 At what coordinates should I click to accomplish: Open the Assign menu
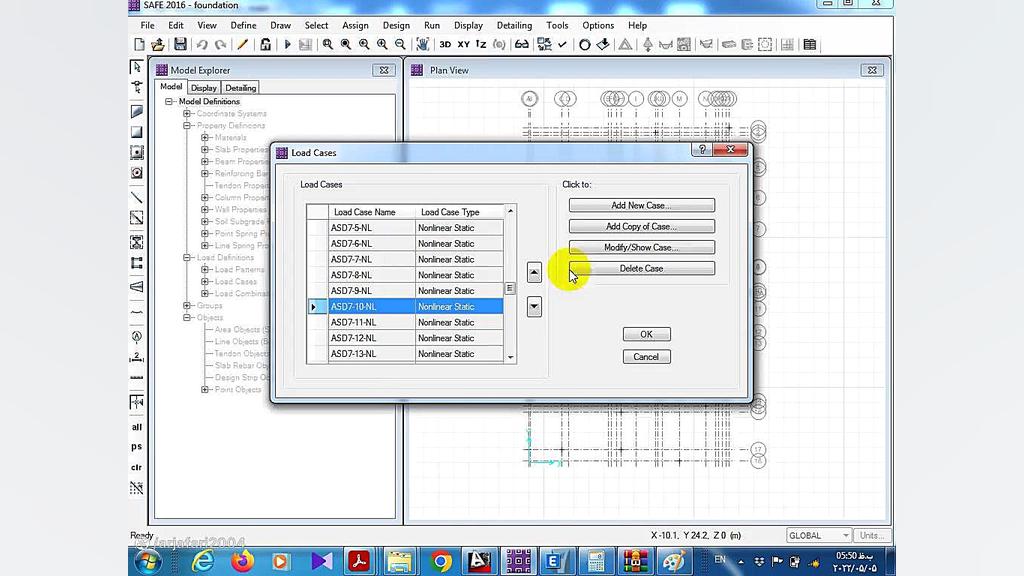coord(355,25)
